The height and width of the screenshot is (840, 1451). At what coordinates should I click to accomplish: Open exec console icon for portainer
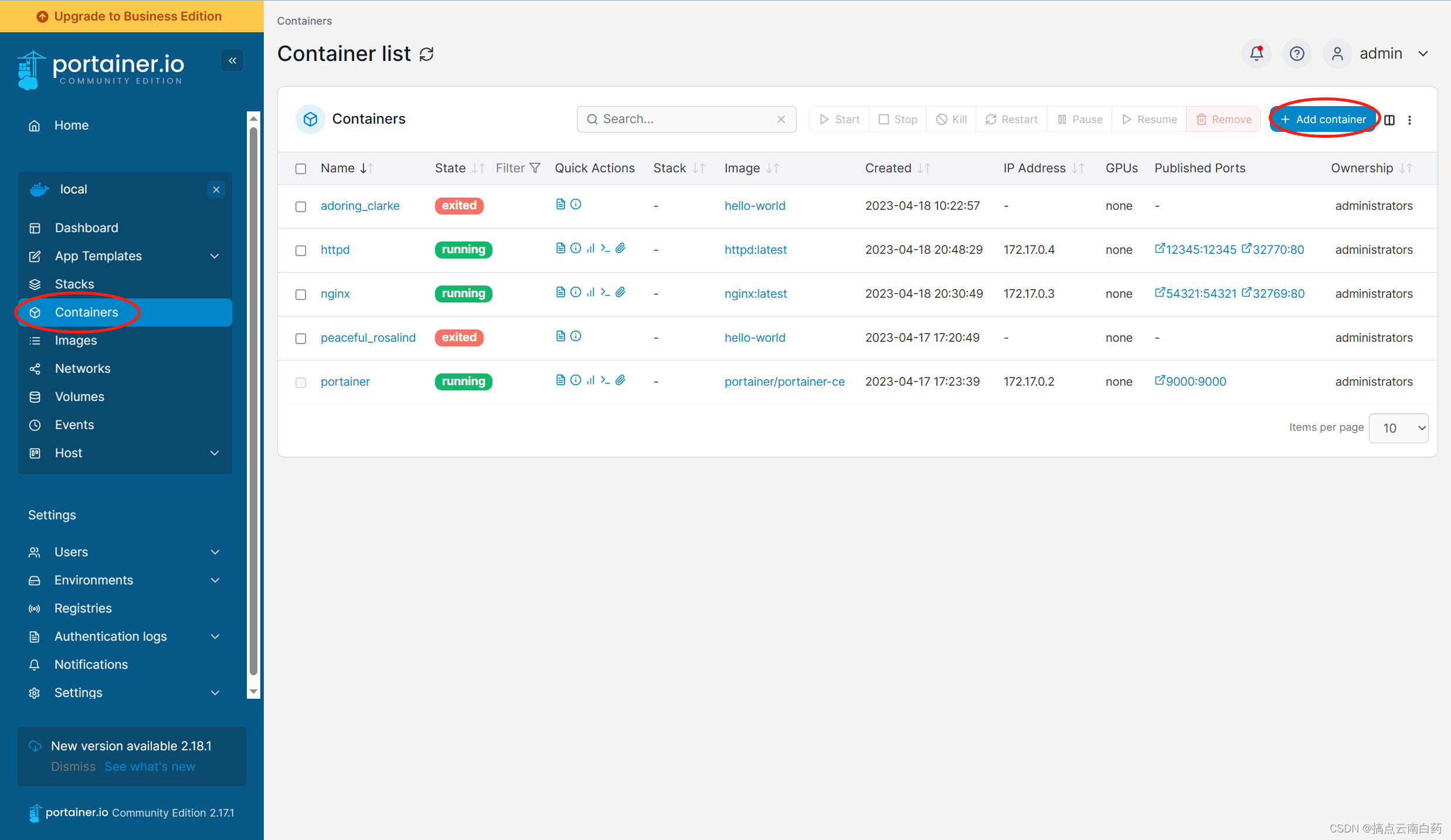click(x=605, y=380)
